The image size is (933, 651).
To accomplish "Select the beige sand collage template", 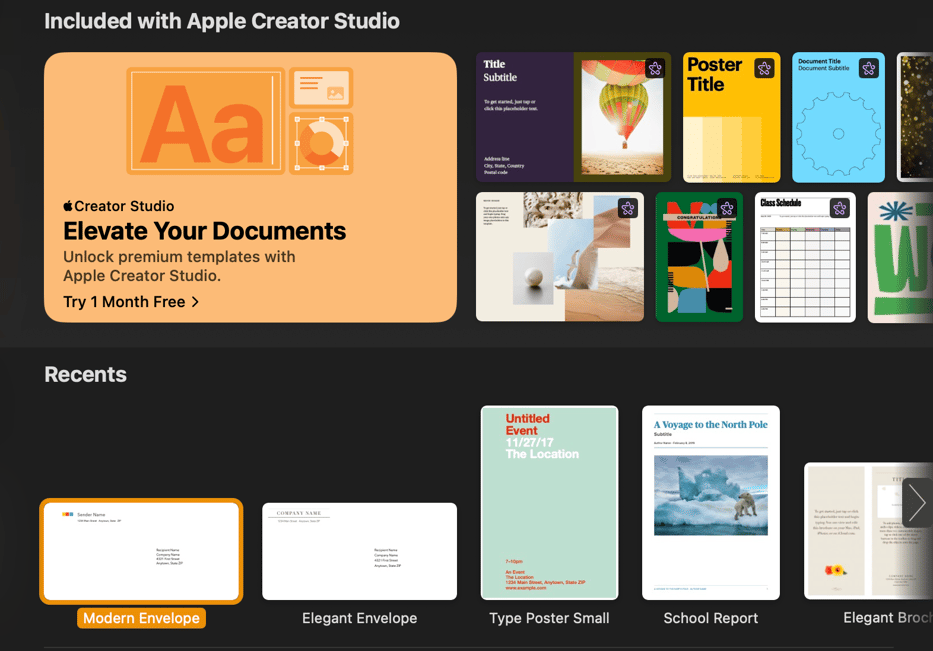I will (560, 256).
